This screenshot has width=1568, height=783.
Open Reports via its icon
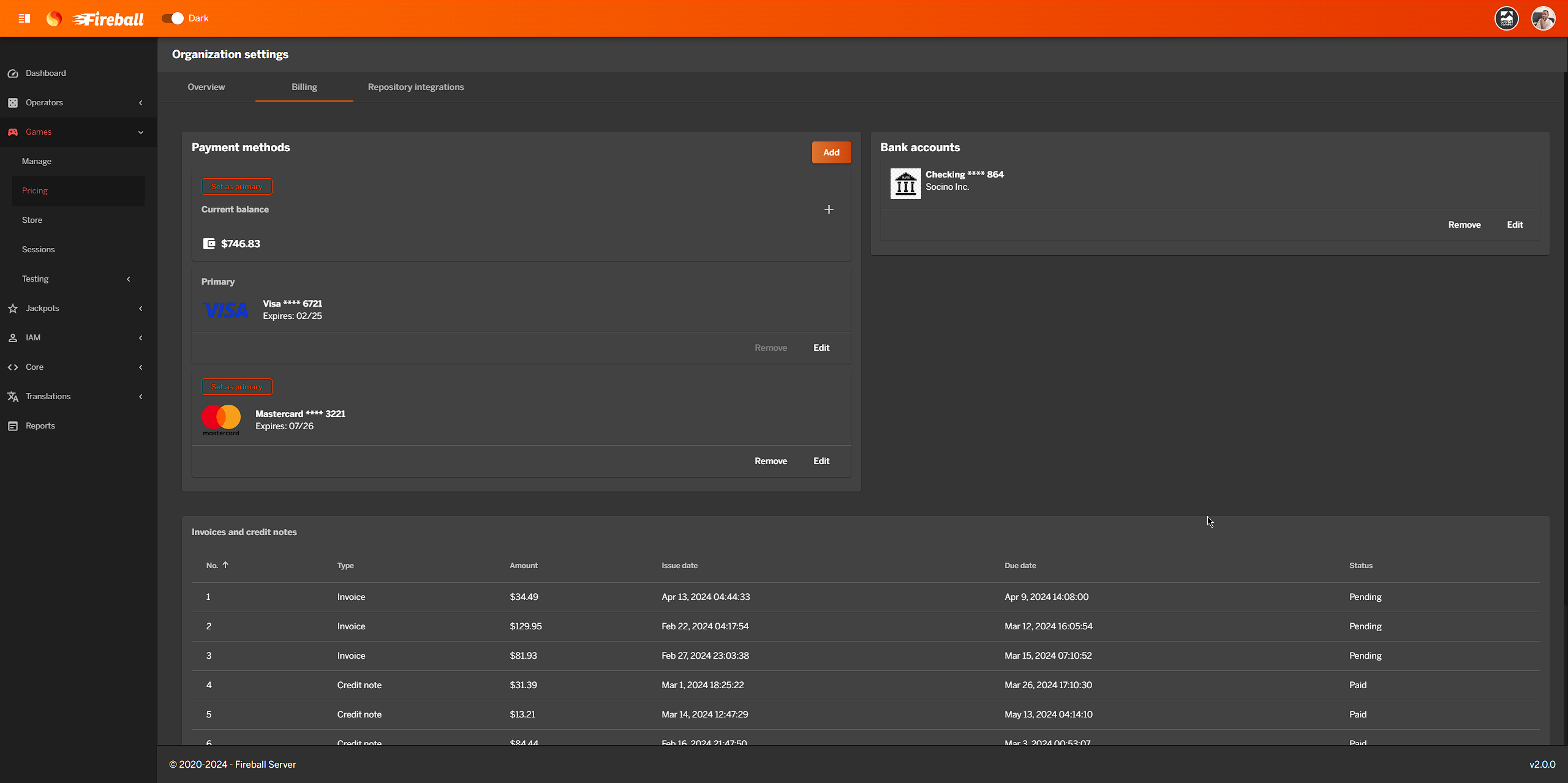point(13,426)
